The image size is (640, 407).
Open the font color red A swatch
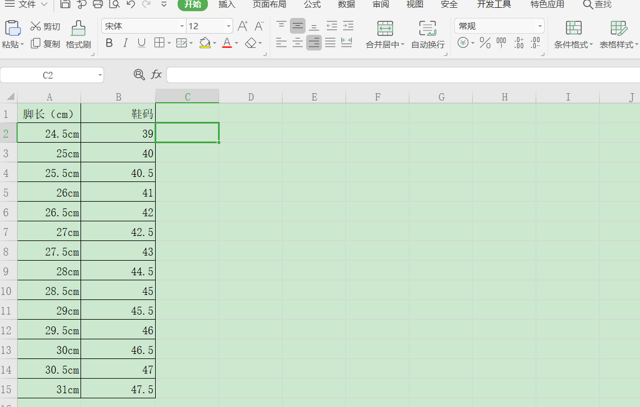pos(227,43)
